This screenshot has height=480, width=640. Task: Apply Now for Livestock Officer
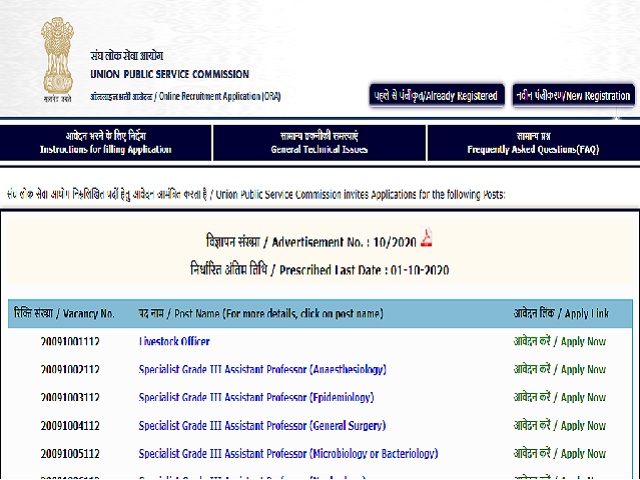click(560, 341)
